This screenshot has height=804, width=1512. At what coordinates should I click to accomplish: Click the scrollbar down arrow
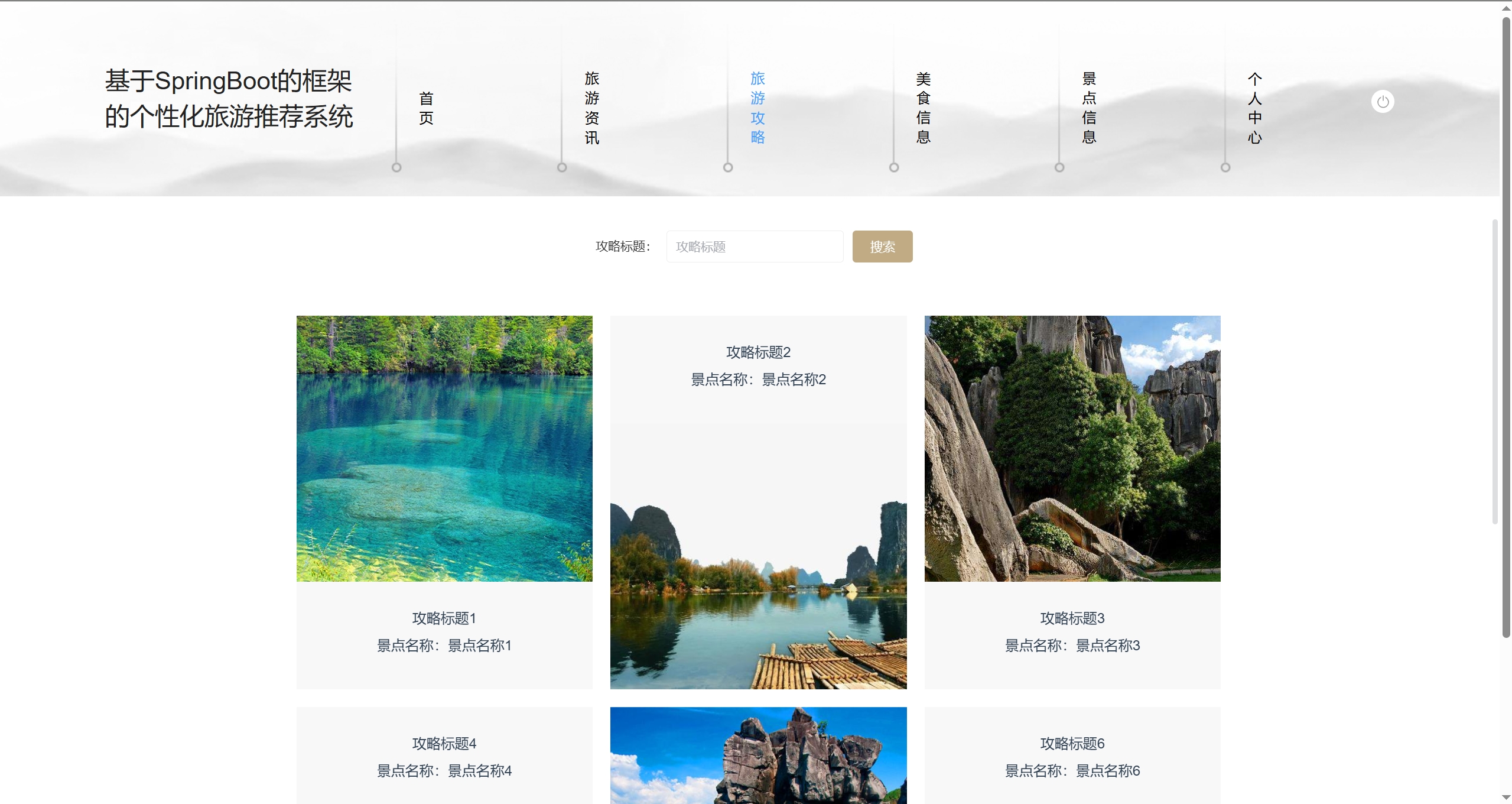1506,797
